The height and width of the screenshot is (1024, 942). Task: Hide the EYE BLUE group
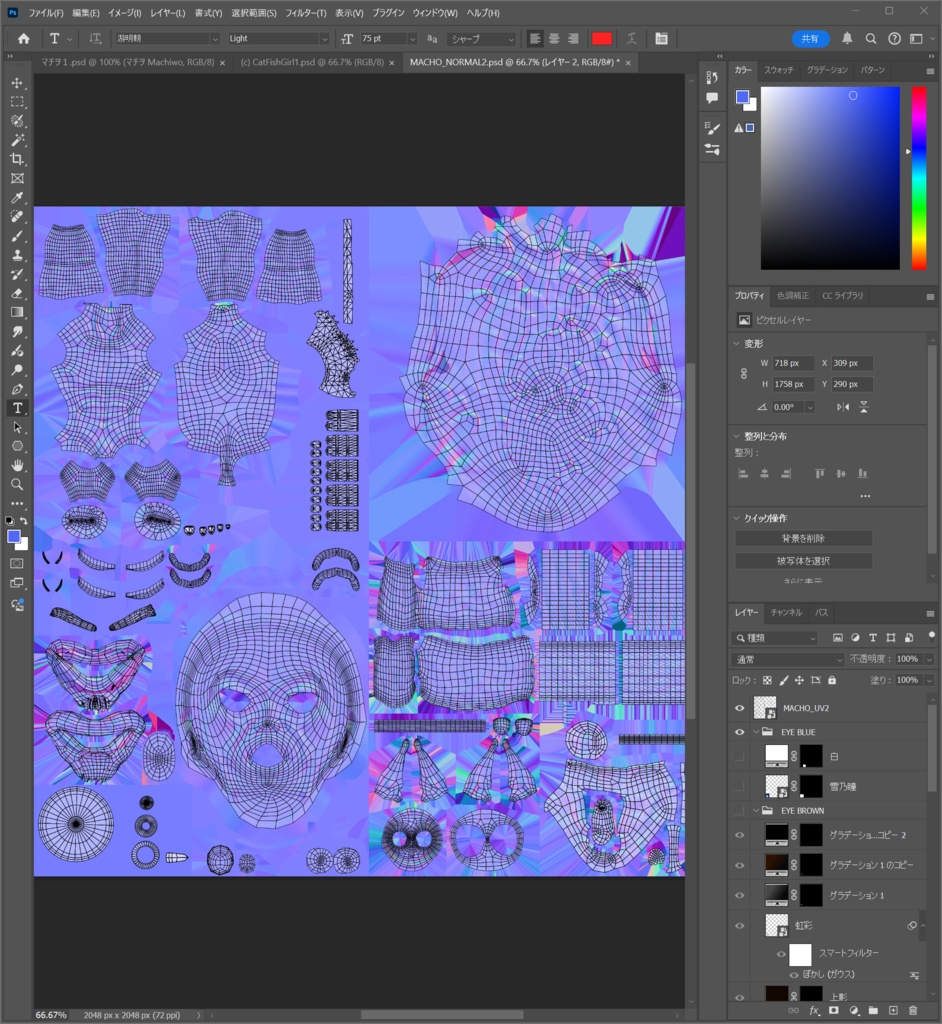[x=739, y=732]
